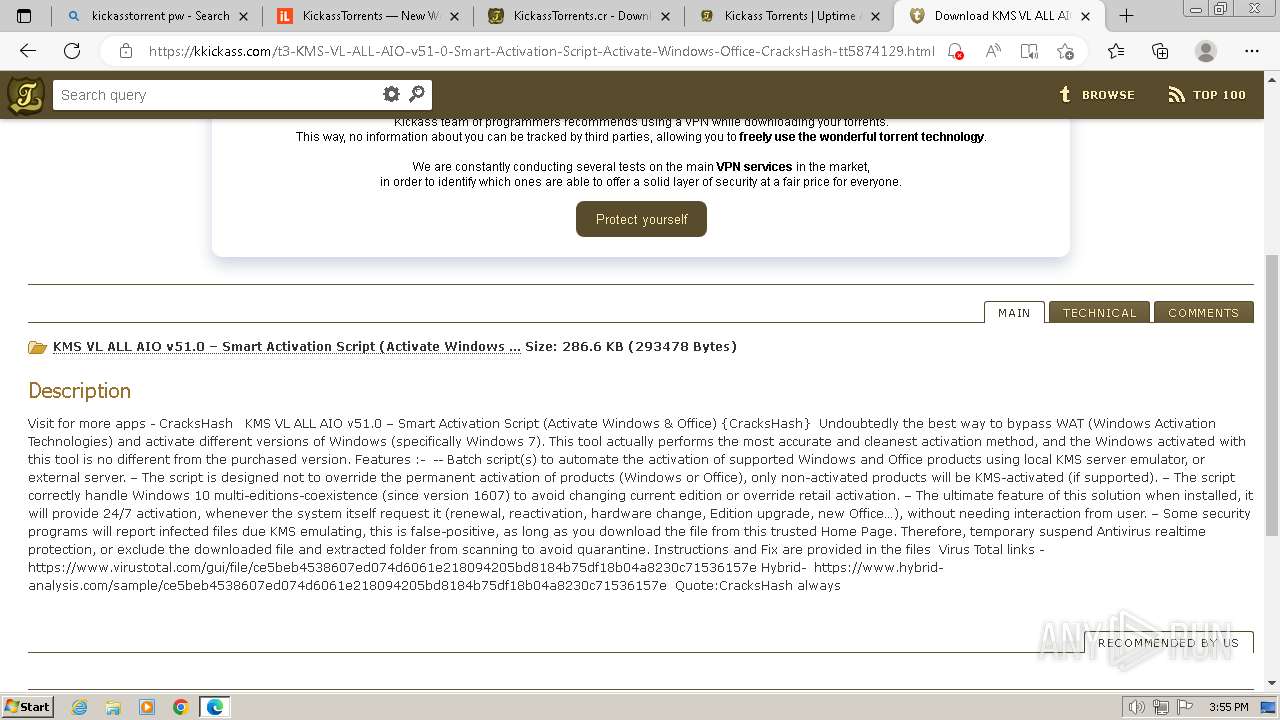Submit search with magnifier icon
This screenshot has height=720, width=1280.
[417, 94]
